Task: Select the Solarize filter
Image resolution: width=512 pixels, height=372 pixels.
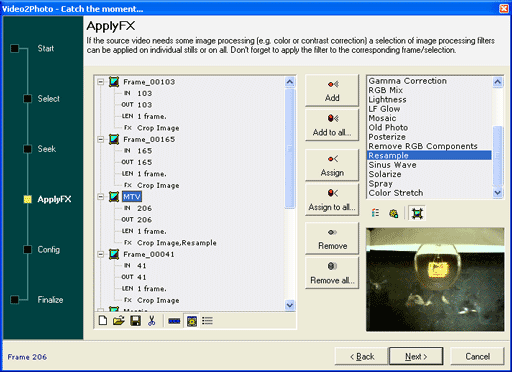Action: (x=429, y=174)
